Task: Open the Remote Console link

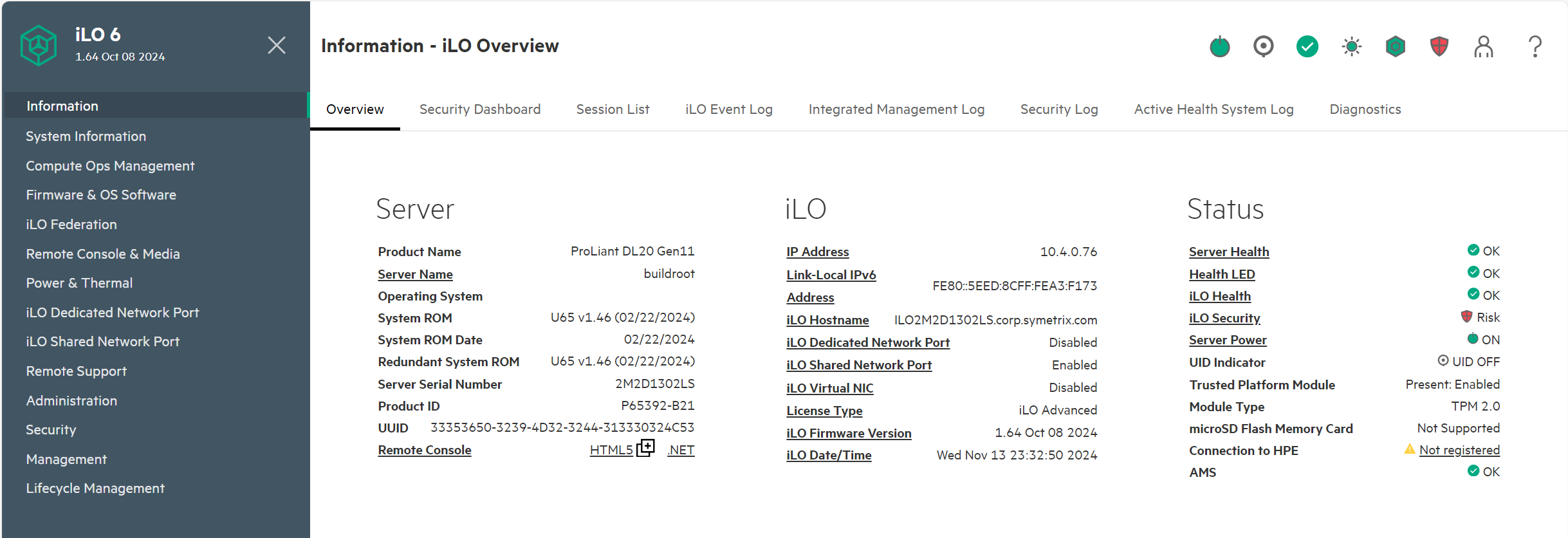Action: pos(424,450)
